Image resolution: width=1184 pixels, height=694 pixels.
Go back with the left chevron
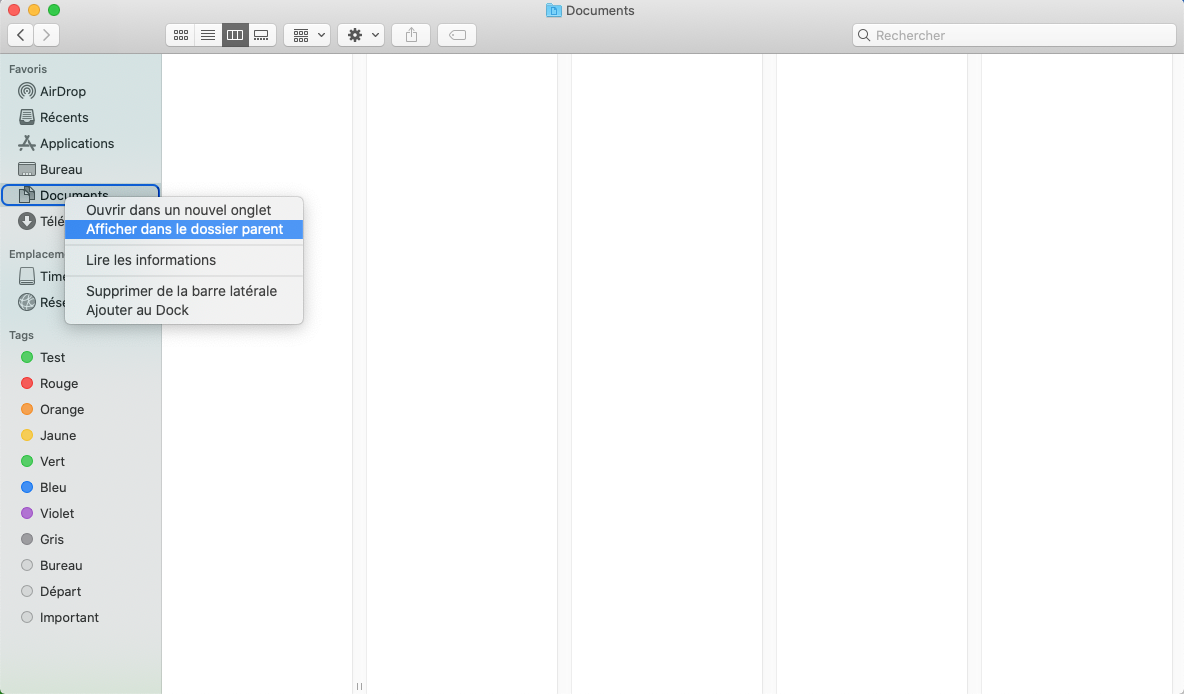click(x=21, y=35)
